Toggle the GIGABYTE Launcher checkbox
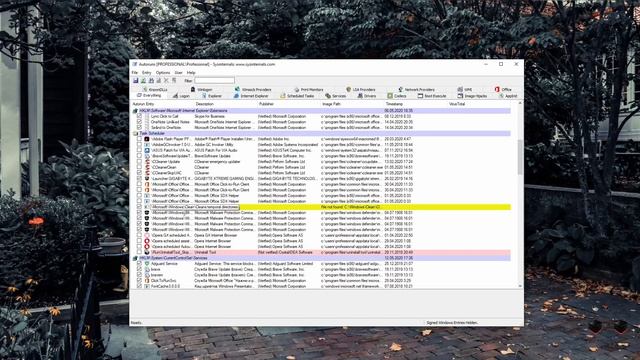 tap(139, 179)
